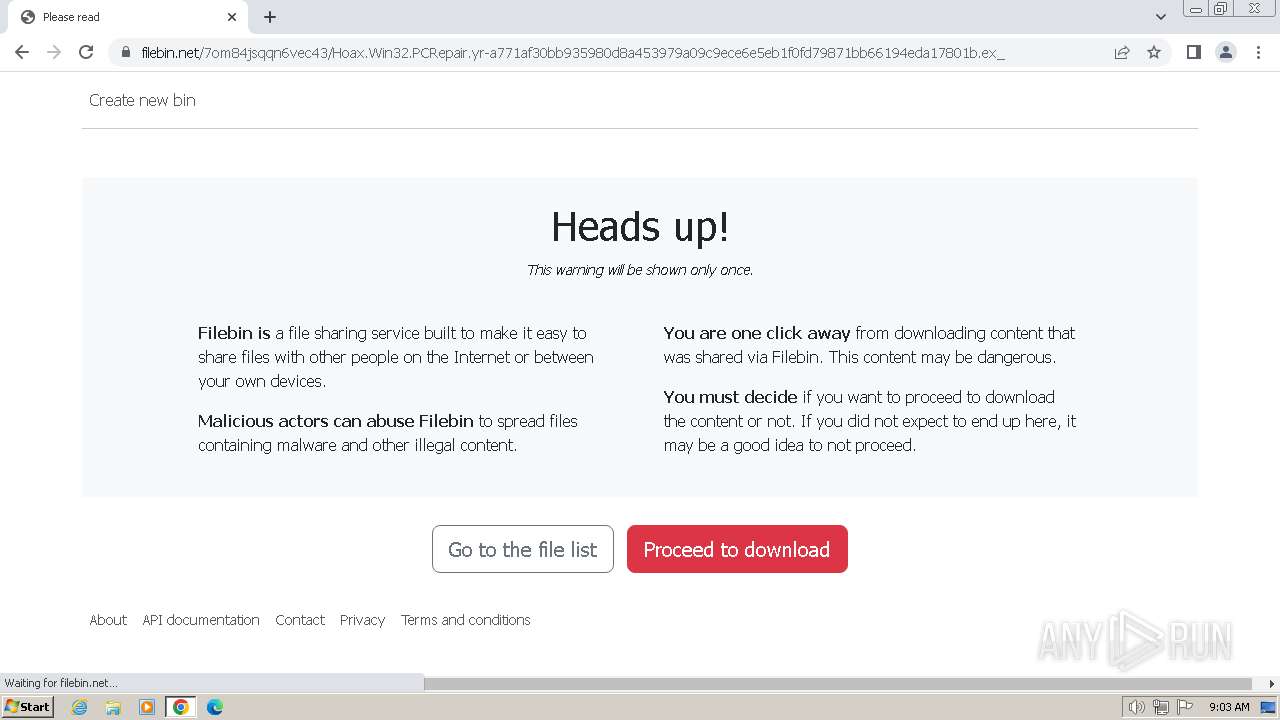Viewport: 1280px width, 720px height.
Task: Open the Chrome profile menu
Action: (x=1225, y=52)
